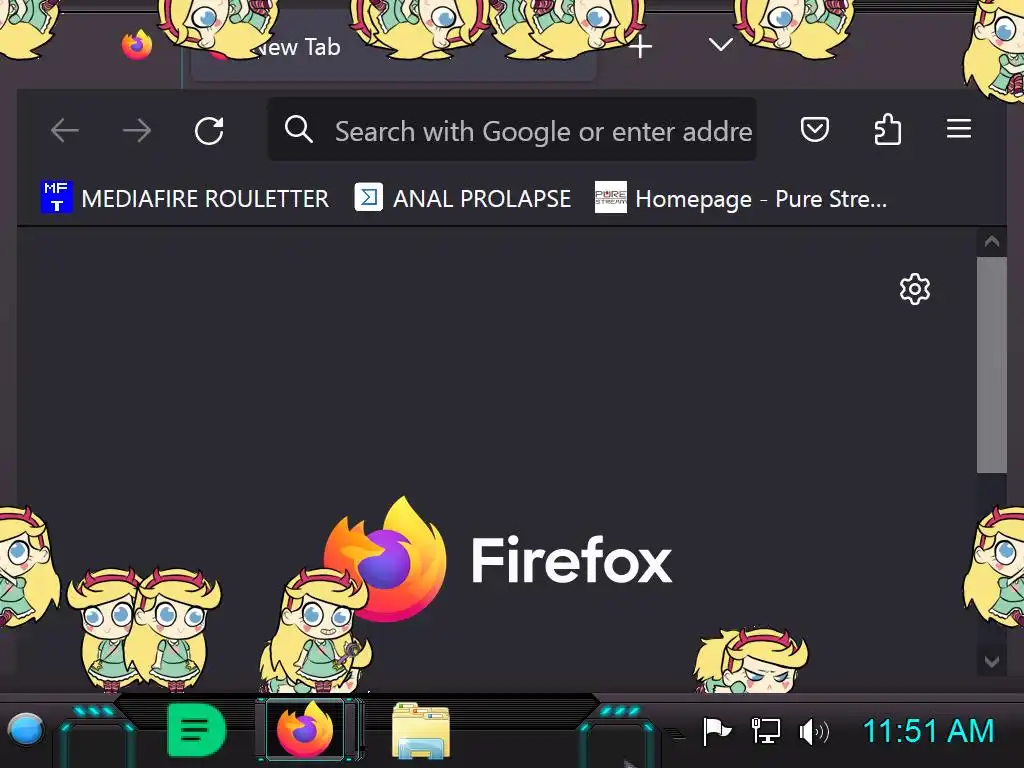Image resolution: width=1024 pixels, height=768 pixels.
Task: Open the Extensions puzzle-piece menu
Action: pyautogui.click(x=888, y=129)
